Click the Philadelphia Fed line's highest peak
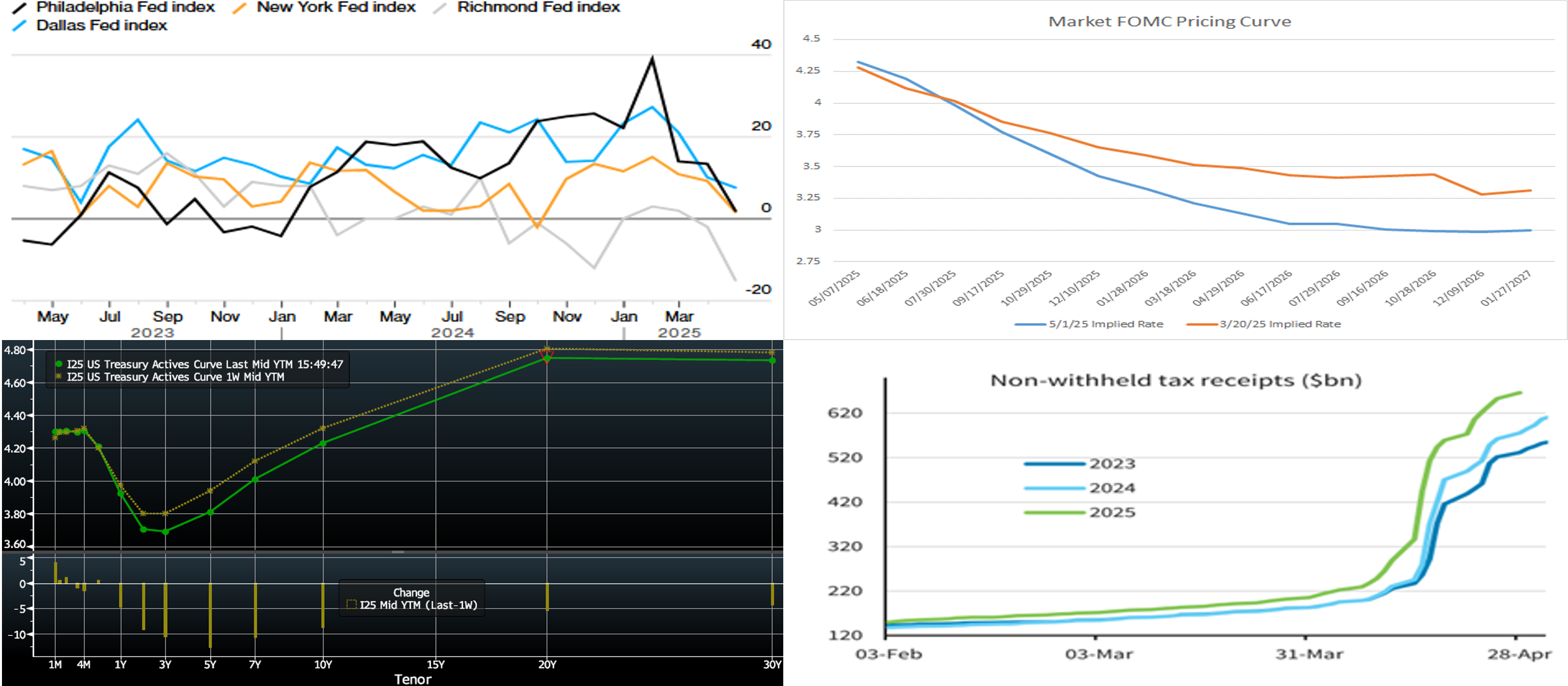The image size is (1568, 686). [x=652, y=59]
